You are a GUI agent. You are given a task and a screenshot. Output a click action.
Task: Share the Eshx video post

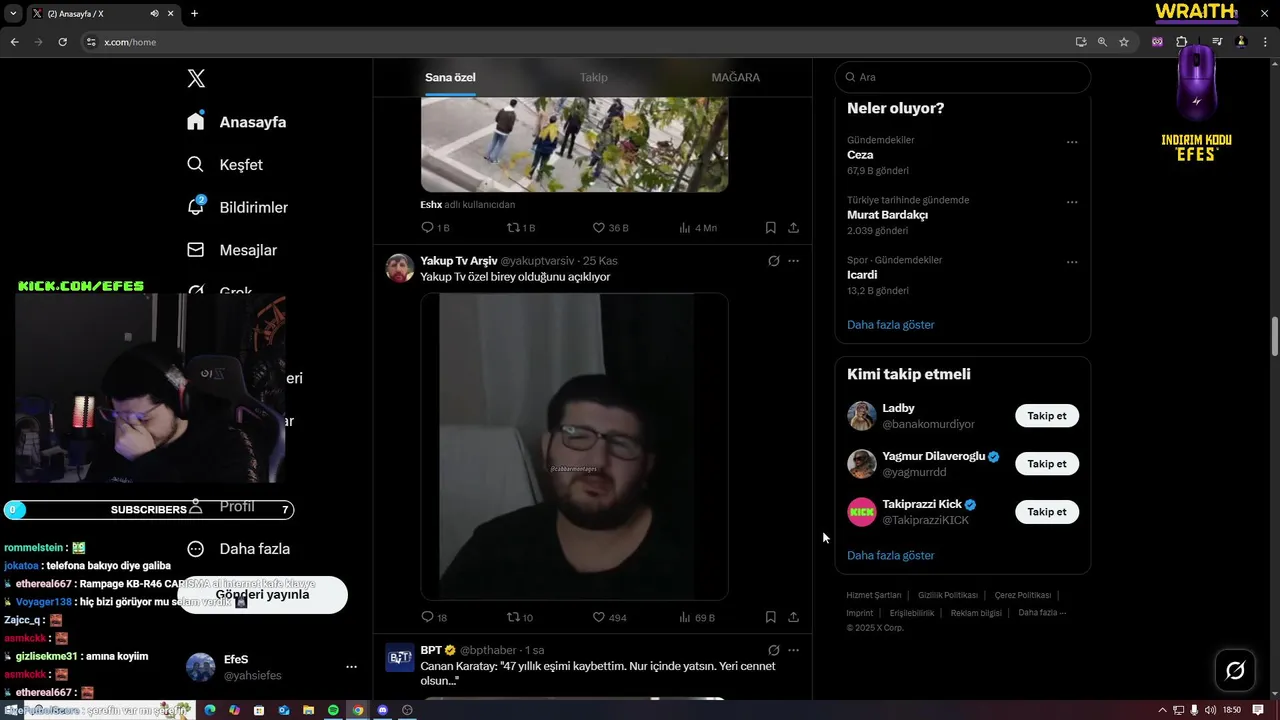click(x=793, y=228)
